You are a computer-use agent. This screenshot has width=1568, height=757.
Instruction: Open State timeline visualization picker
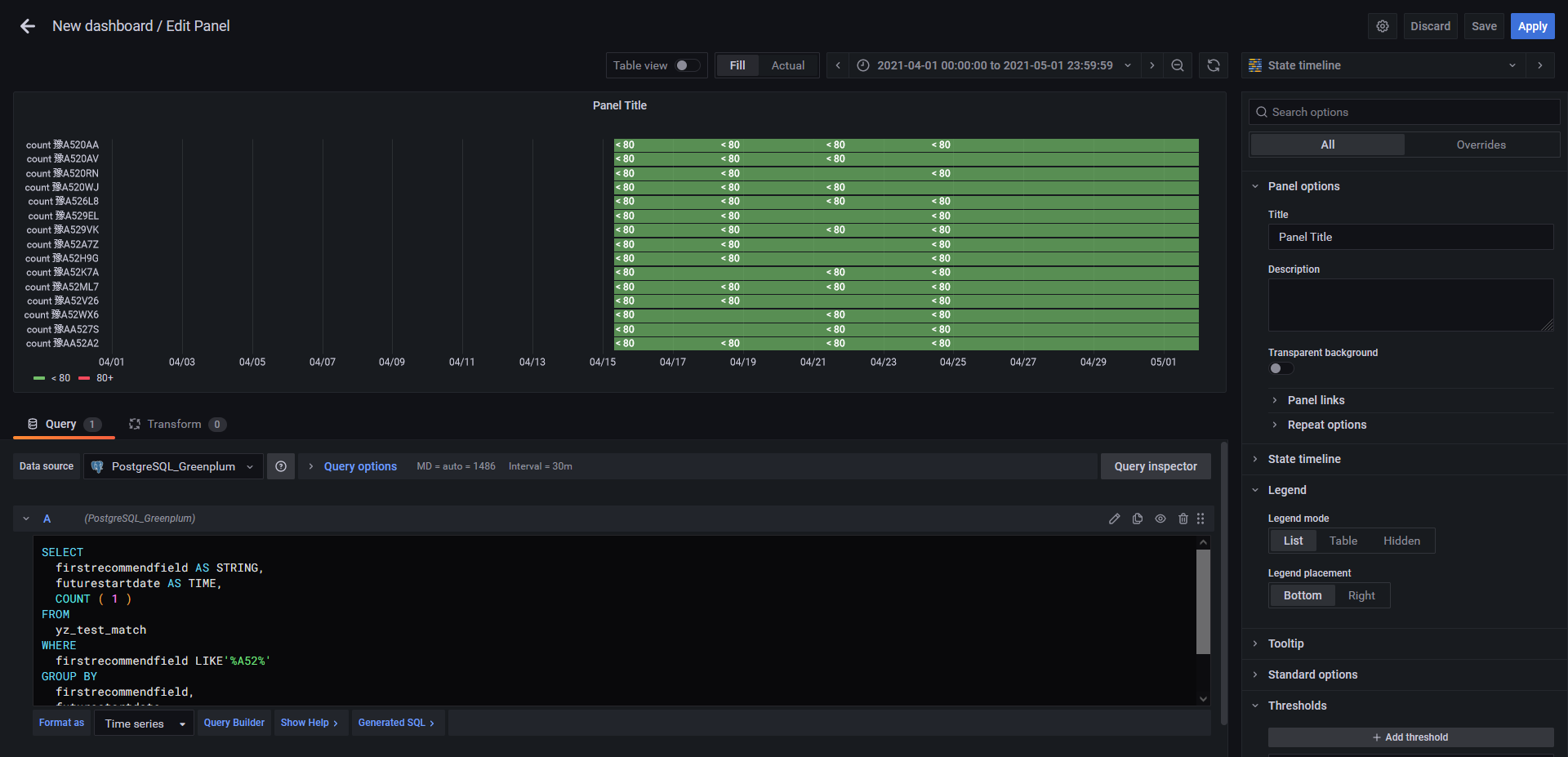pos(1384,65)
